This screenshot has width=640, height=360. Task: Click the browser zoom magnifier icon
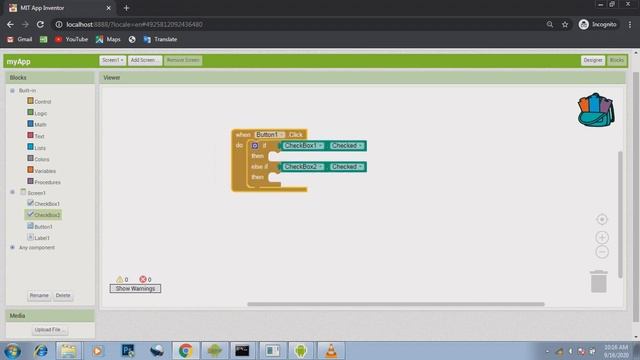coord(550,24)
